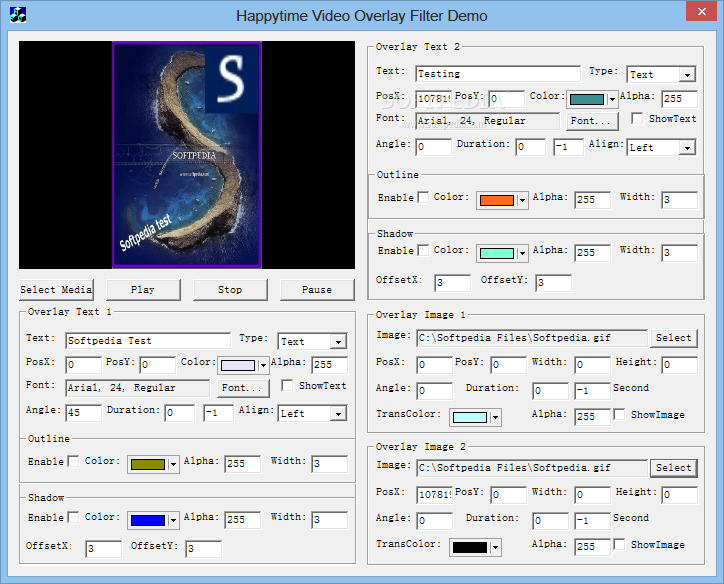Image resolution: width=724 pixels, height=584 pixels.
Task: Stop the video playback
Action: [x=230, y=290]
